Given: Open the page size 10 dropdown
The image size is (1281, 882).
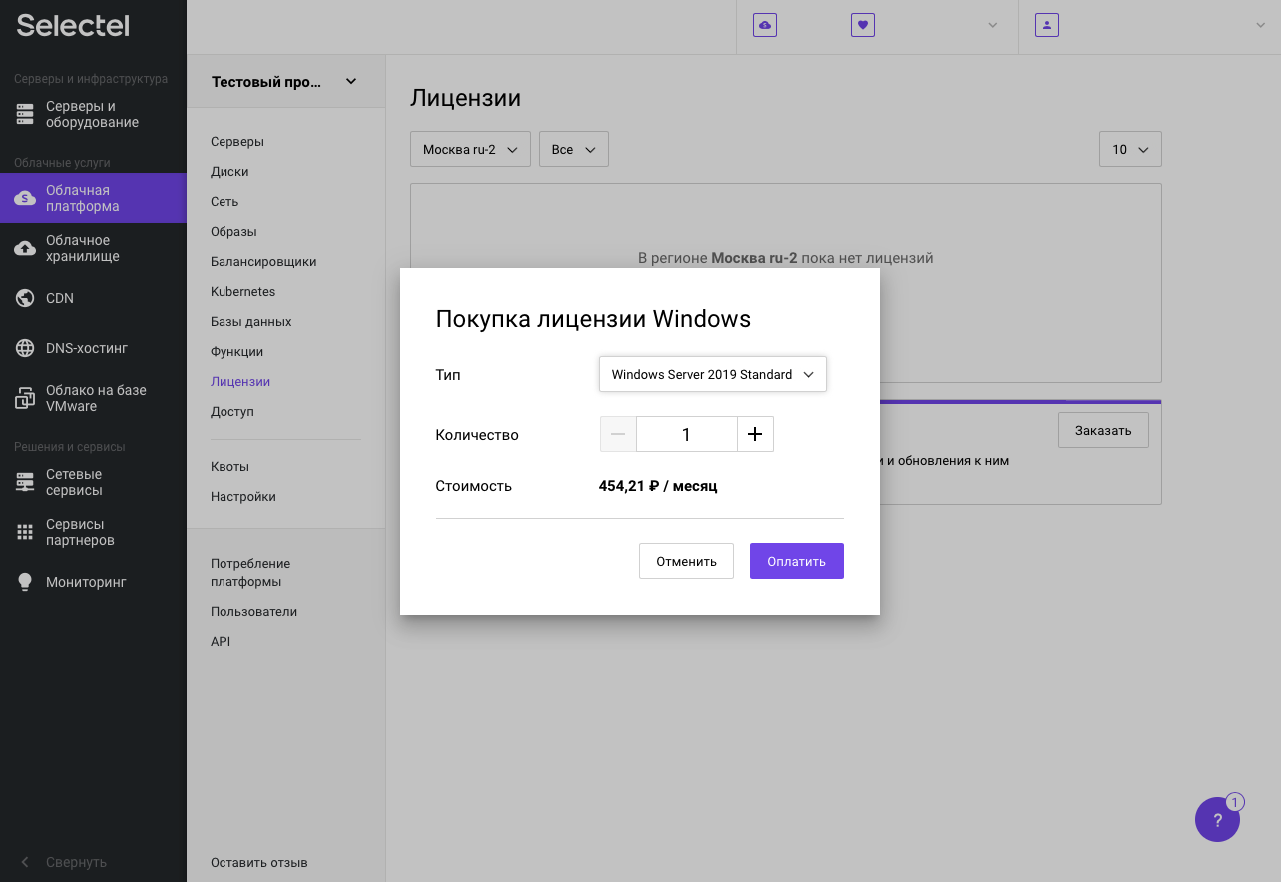Looking at the screenshot, I should tap(1130, 149).
